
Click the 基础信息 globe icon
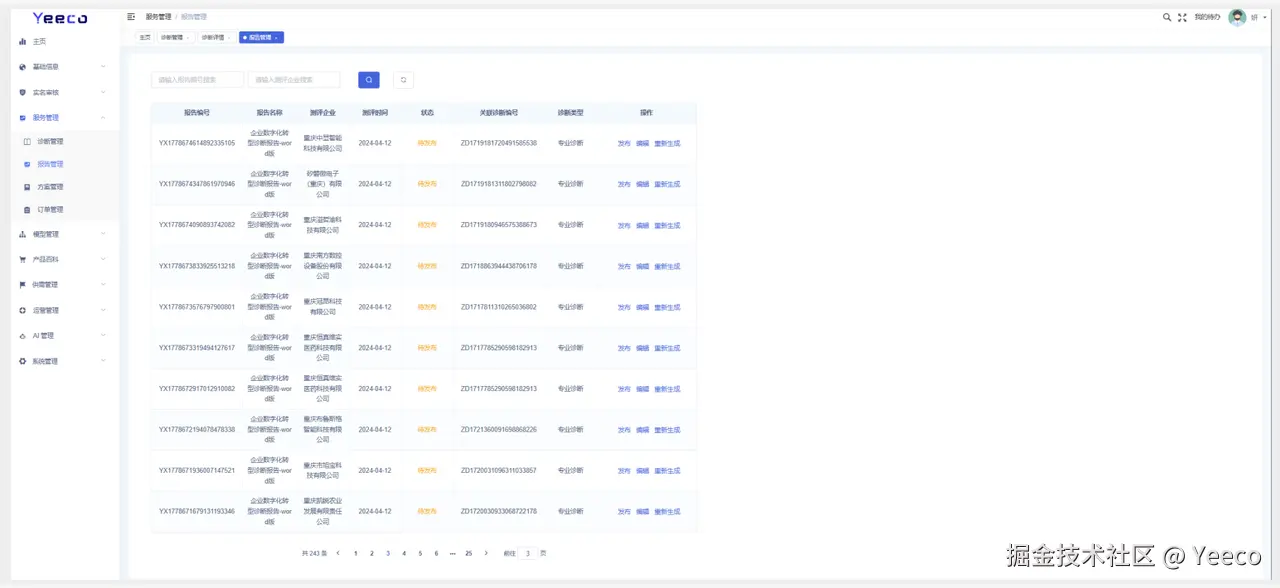coord(23,67)
